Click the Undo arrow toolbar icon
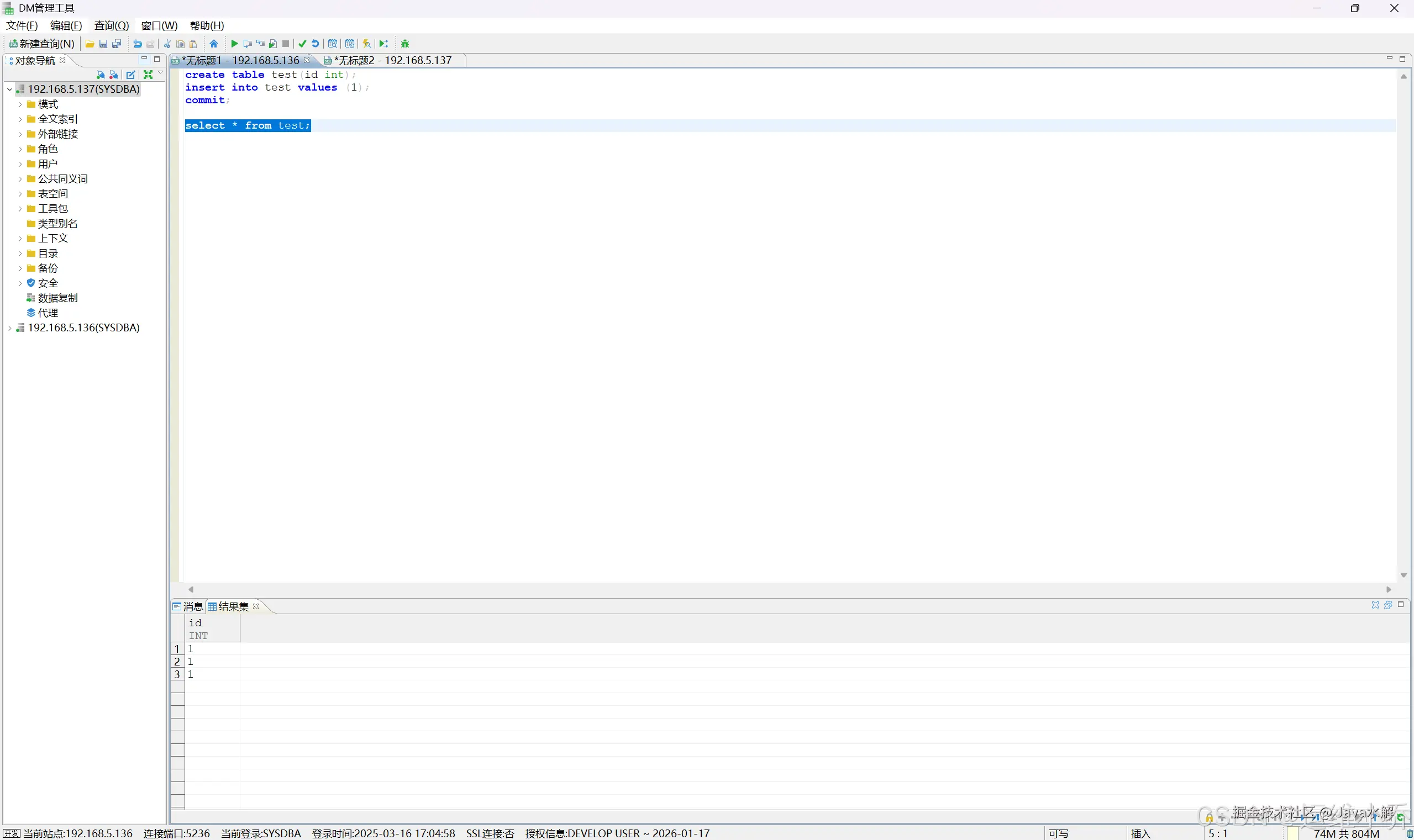 pyautogui.click(x=137, y=44)
